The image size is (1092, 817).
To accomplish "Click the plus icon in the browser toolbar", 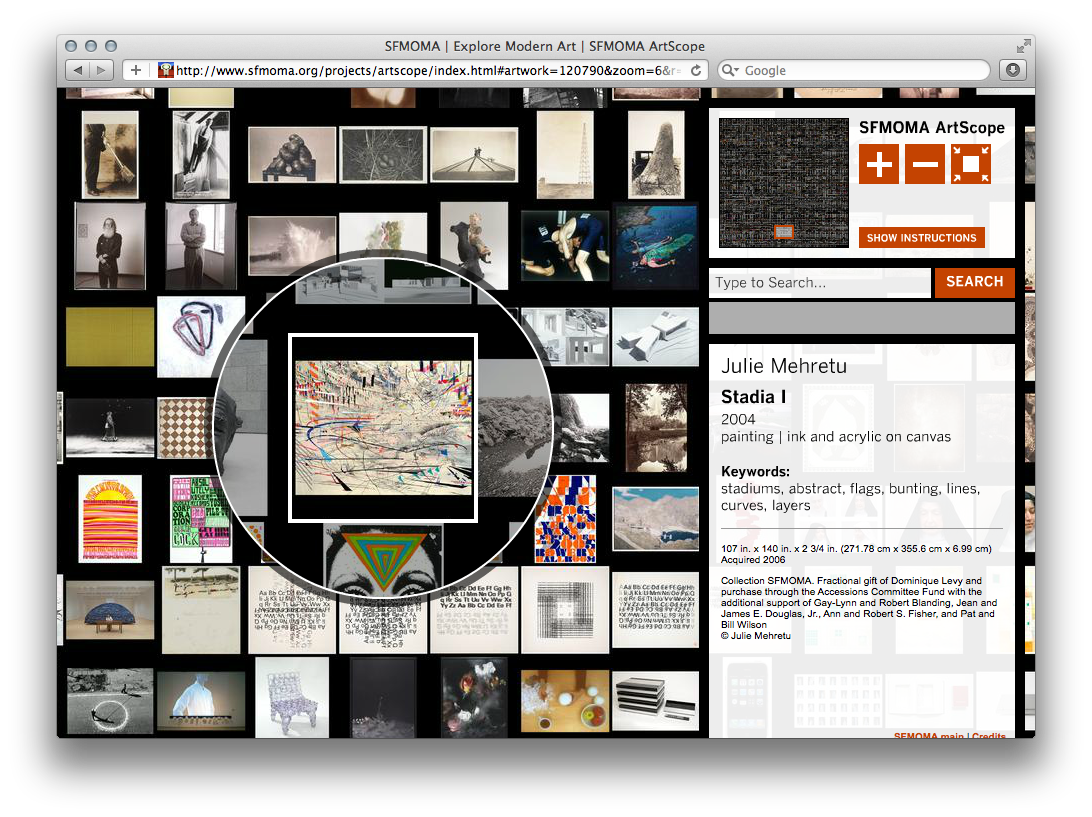I will click(135, 70).
